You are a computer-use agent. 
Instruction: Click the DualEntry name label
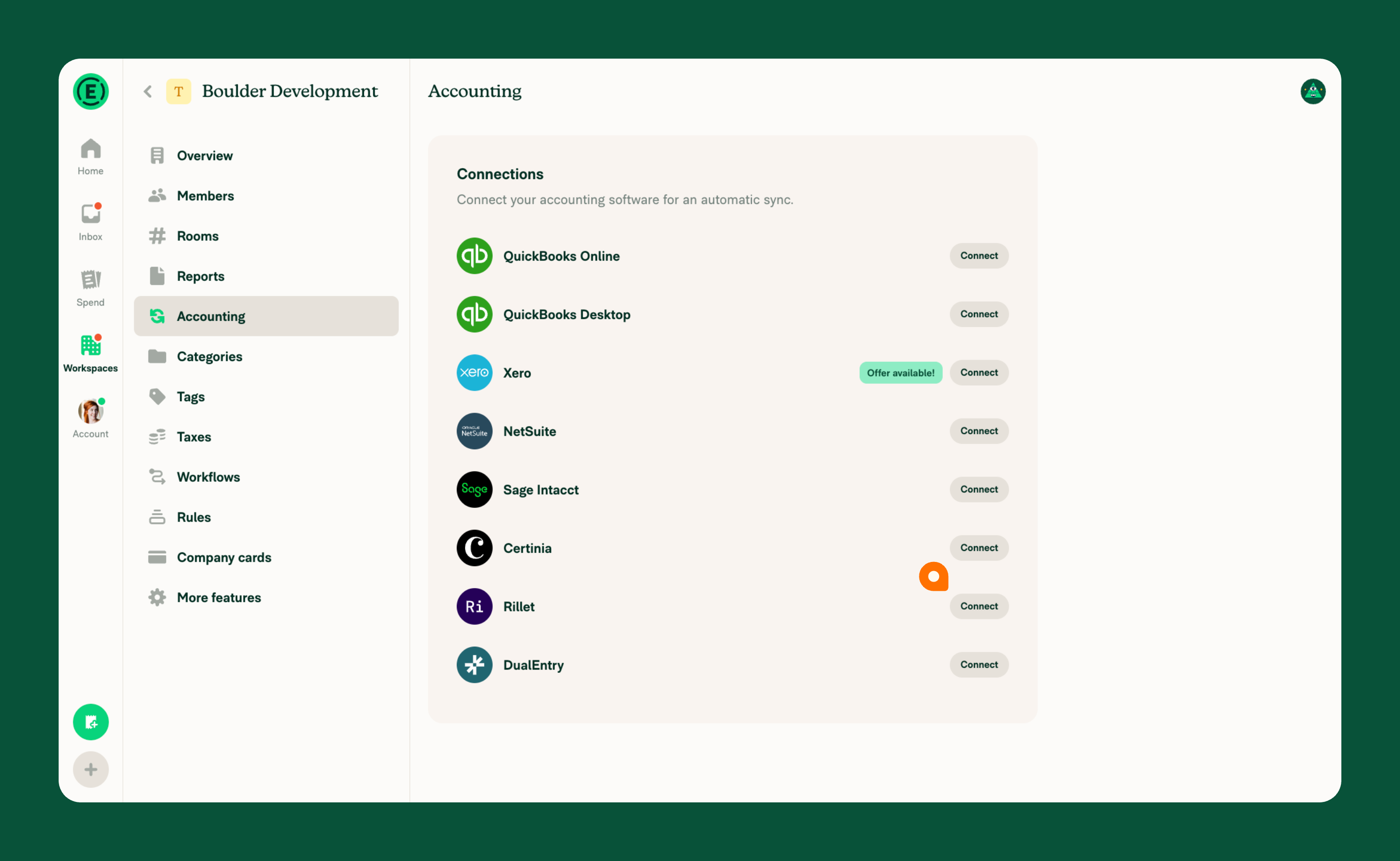[x=534, y=665]
